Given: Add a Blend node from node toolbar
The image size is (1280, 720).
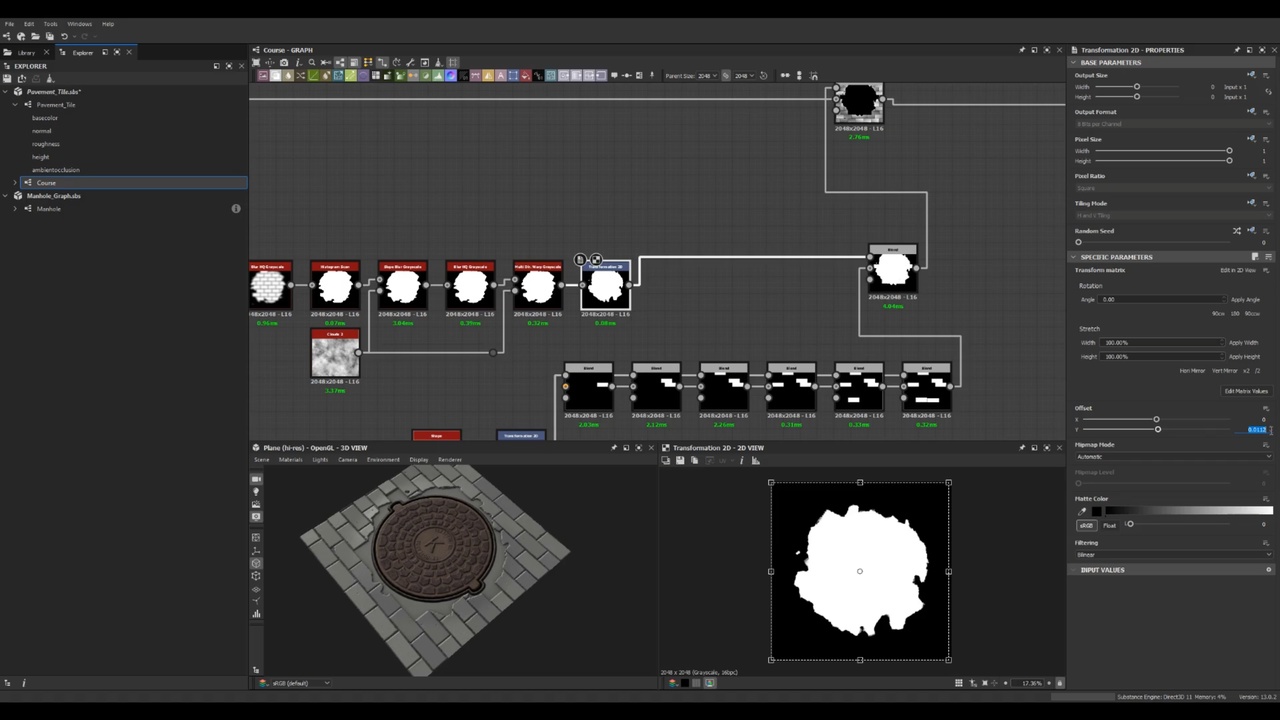Looking at the screenshot, I should (275, 75).
